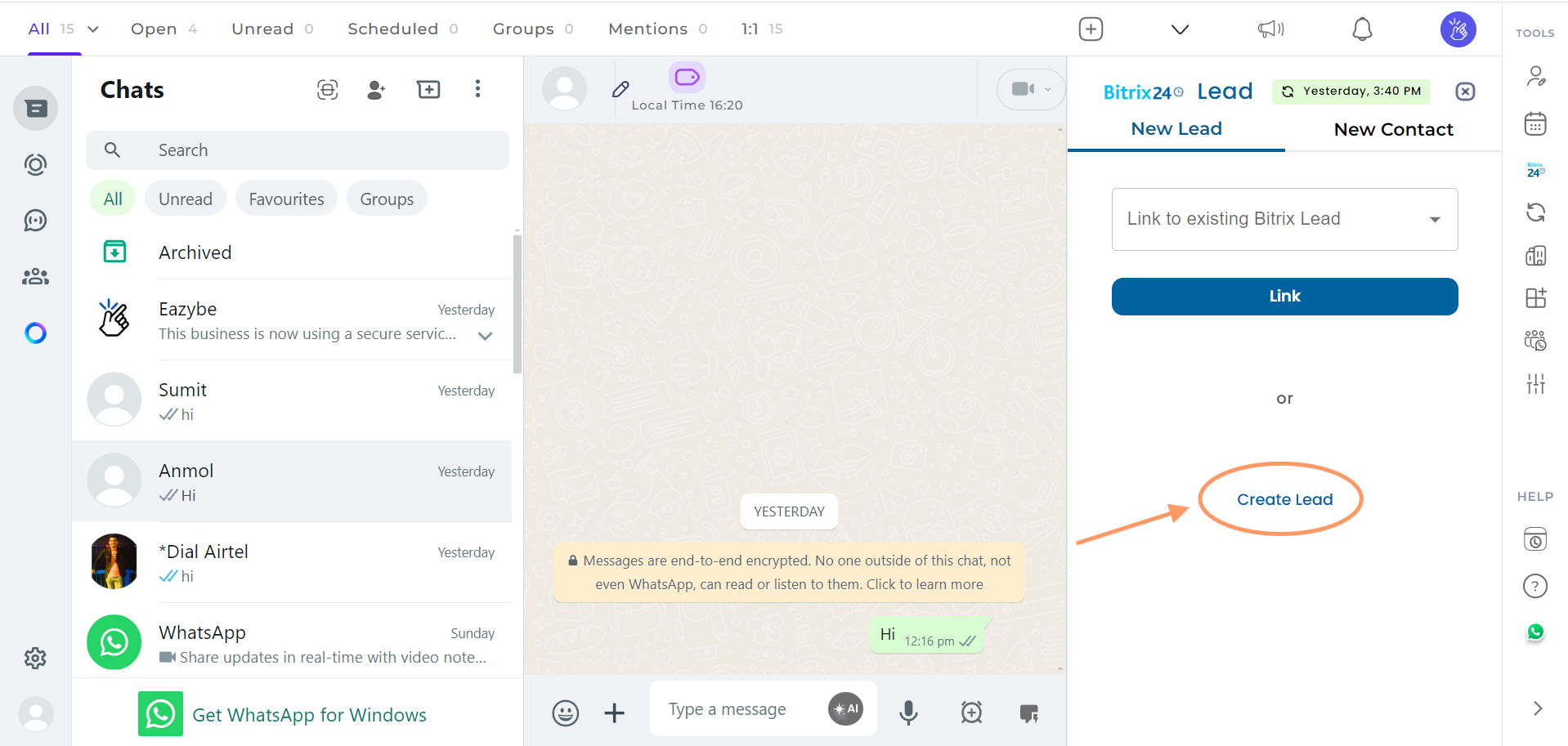Image resolution: width=1568 pixels, height=746 pixels.
Task: Toggle the Favourites filter chip
Action: click(286, 198)
